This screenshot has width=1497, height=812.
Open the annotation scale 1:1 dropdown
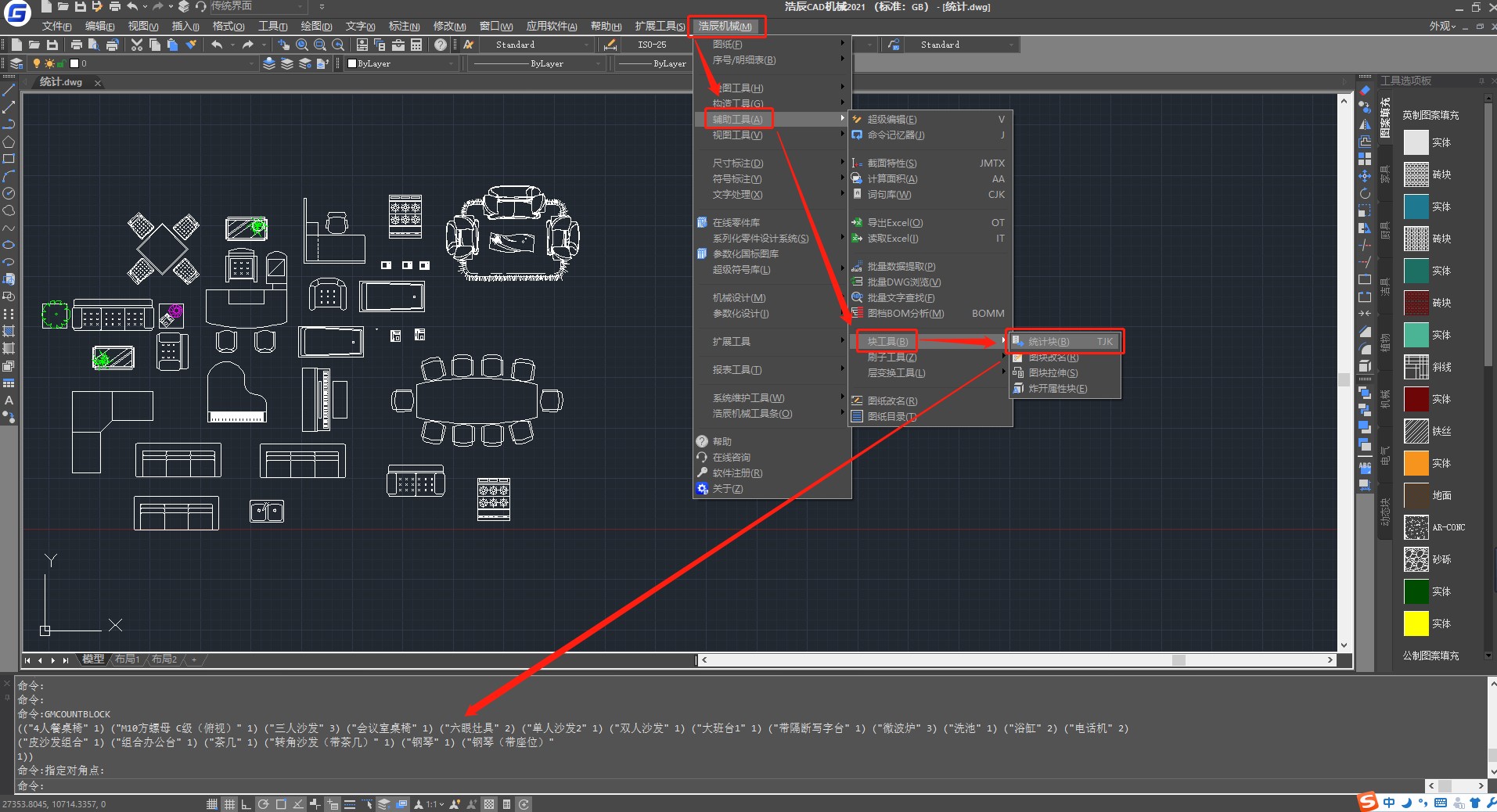pyautogui.click(x=435, y=804)
